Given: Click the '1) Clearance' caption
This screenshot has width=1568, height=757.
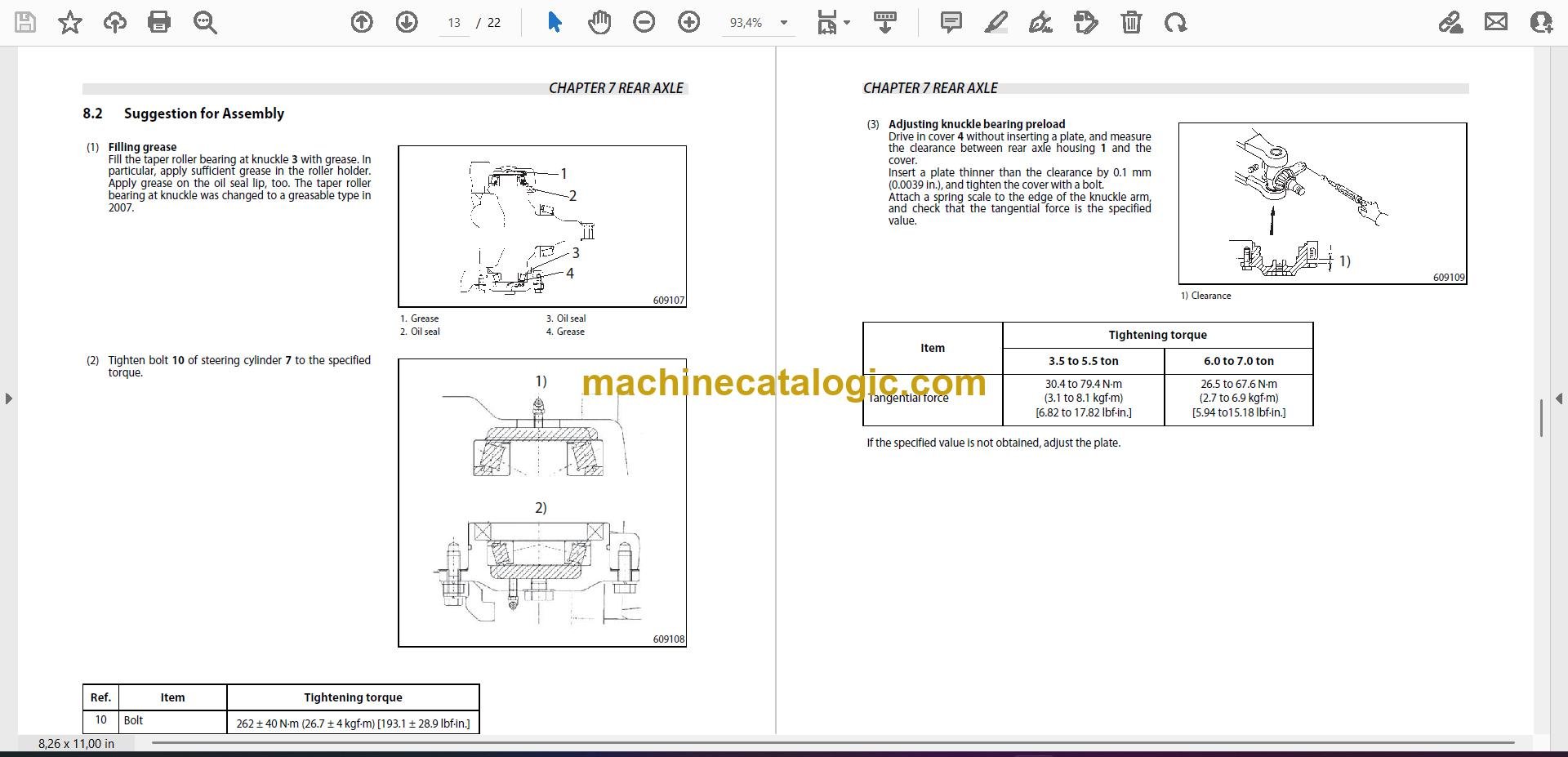Looking at the screenshot, I should click(x=1205, y=296).
